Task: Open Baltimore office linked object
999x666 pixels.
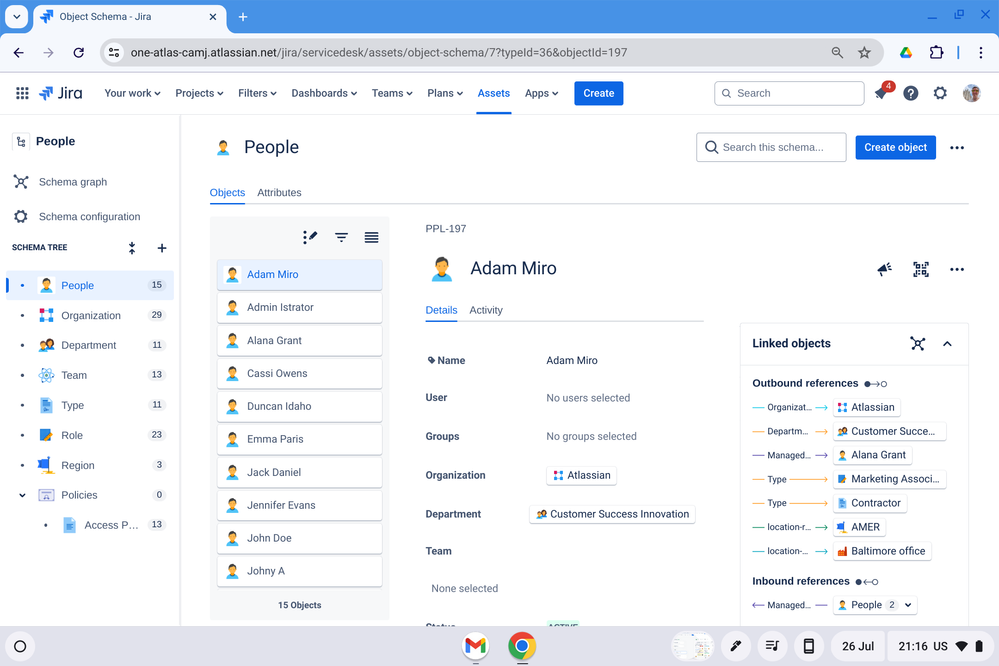Action: pyautogui.click(x=882, y=551)
